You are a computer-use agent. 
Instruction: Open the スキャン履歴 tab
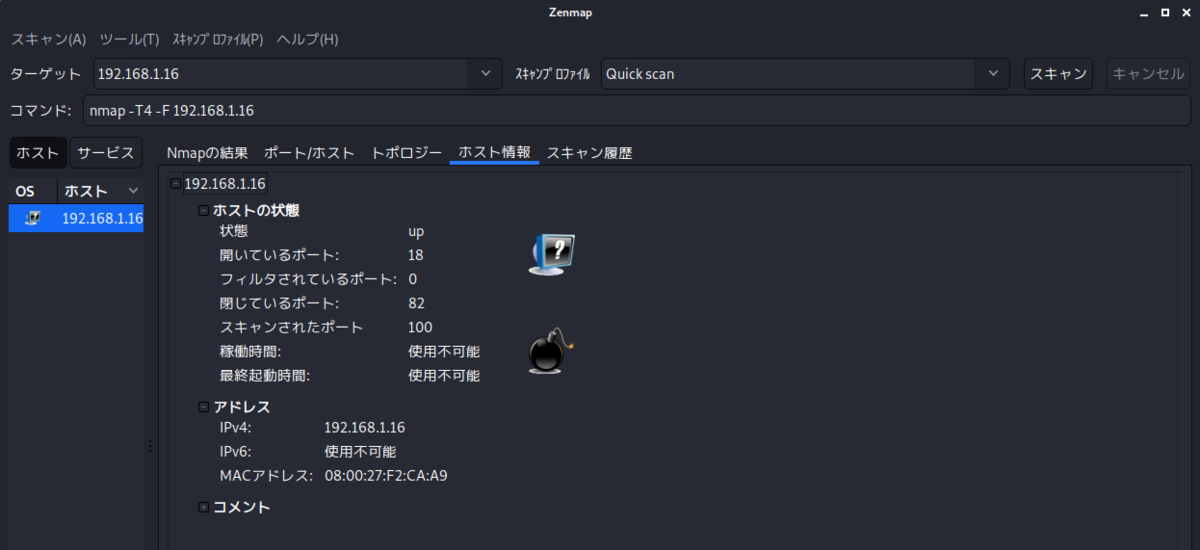(x=589, y=153)
